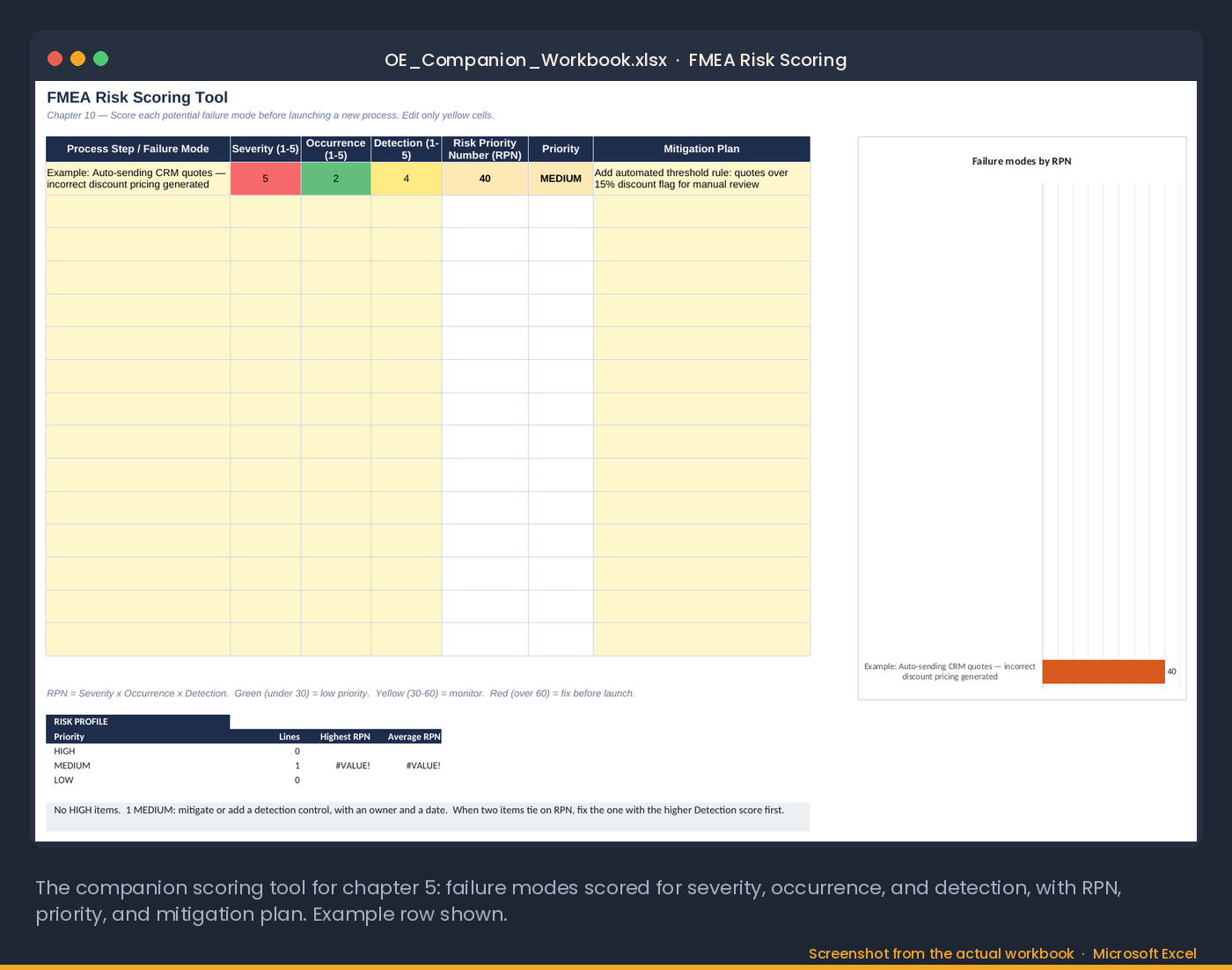Viewport: 1232px width, 970px height.
Task: Click the RPN cell showing 40 in the example row
Action: click(x=485, y=179)
